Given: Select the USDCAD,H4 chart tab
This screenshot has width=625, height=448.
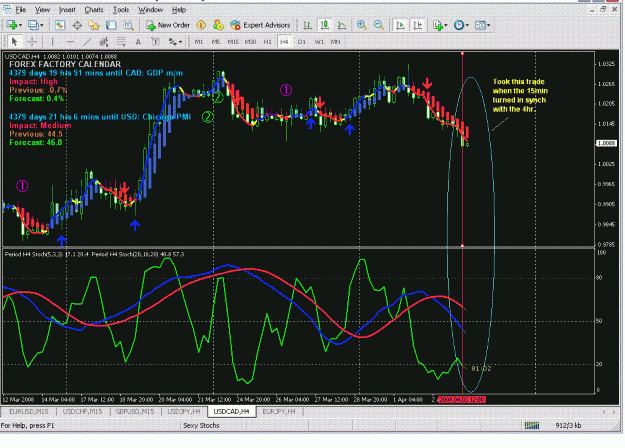Looking at the screenshot, I should point(232,411).
